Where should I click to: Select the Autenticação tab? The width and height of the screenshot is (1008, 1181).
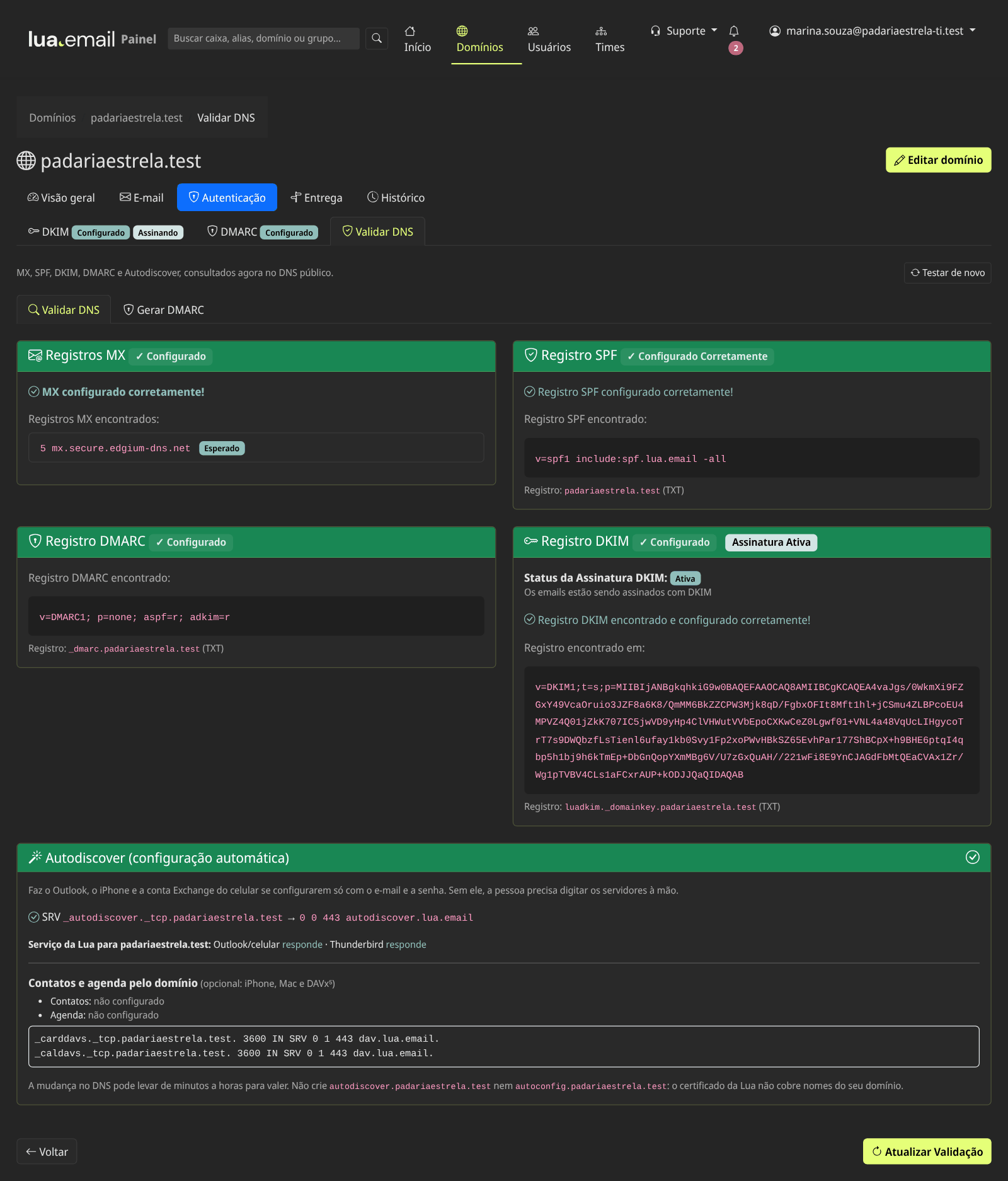(227, 197)
